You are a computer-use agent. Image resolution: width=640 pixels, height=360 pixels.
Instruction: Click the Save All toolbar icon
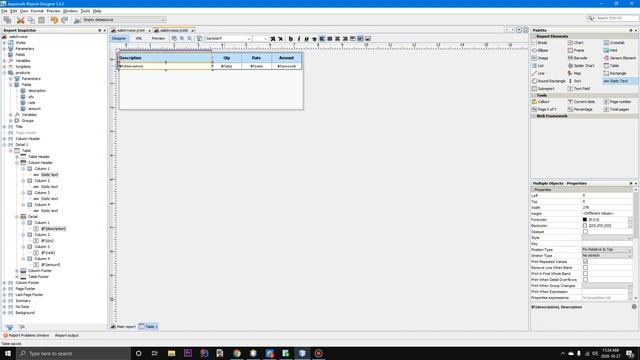[7, 20]
